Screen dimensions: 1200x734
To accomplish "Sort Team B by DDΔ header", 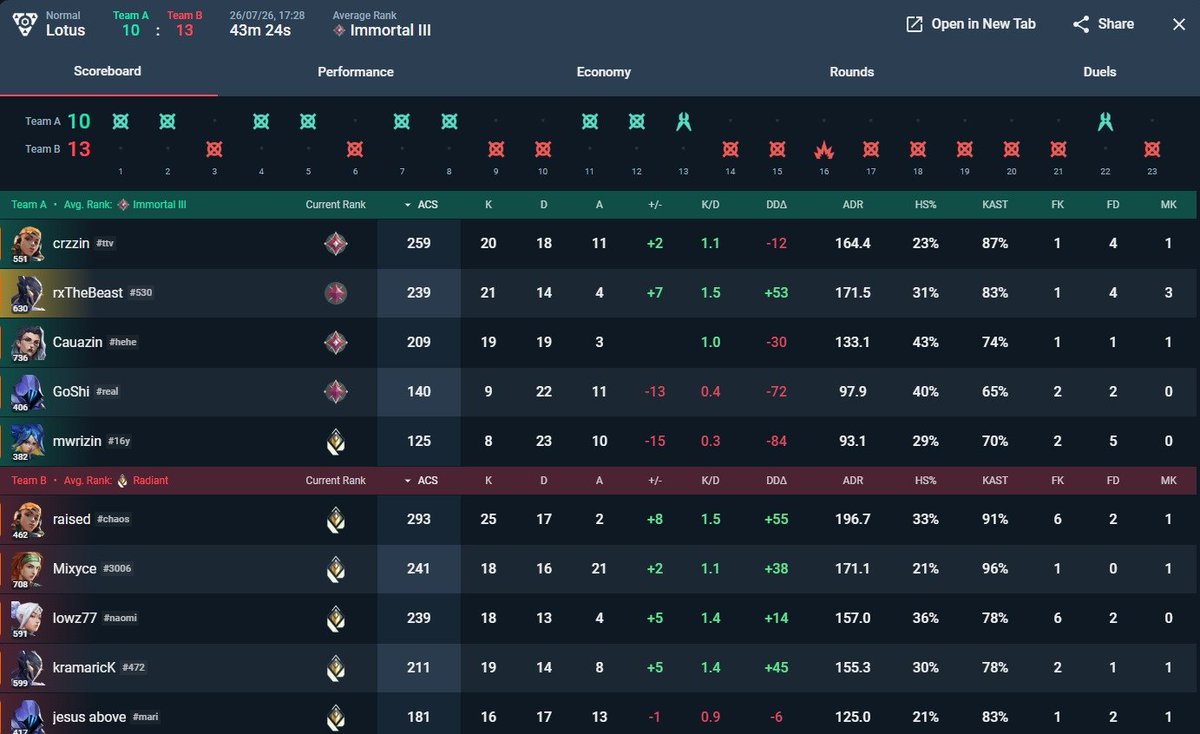I will click(777, 480).
